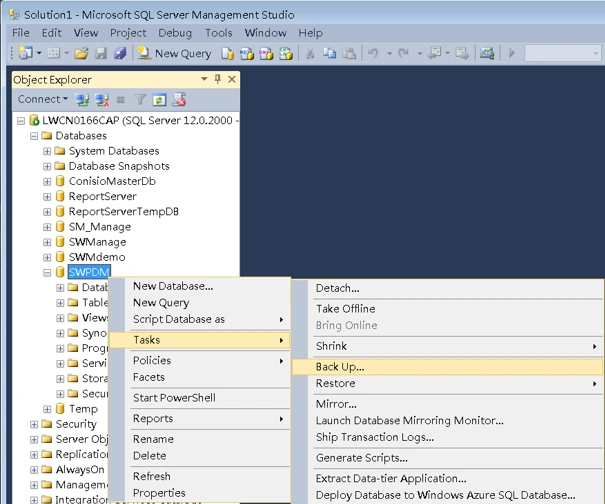Viewport: 605px width, 504px height.
Task: Open the Edit menu
Action: 52,33
